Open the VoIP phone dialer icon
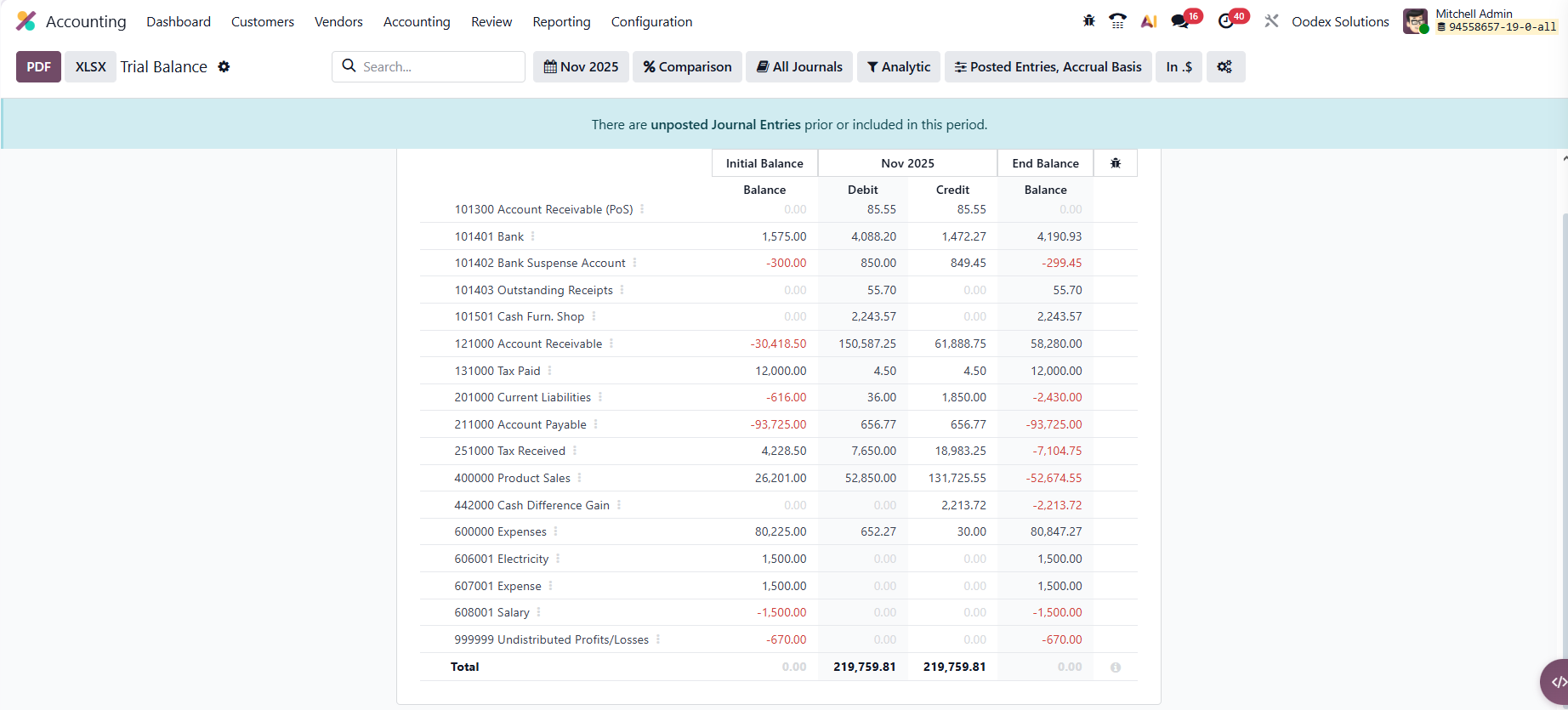 [1117, 21]
